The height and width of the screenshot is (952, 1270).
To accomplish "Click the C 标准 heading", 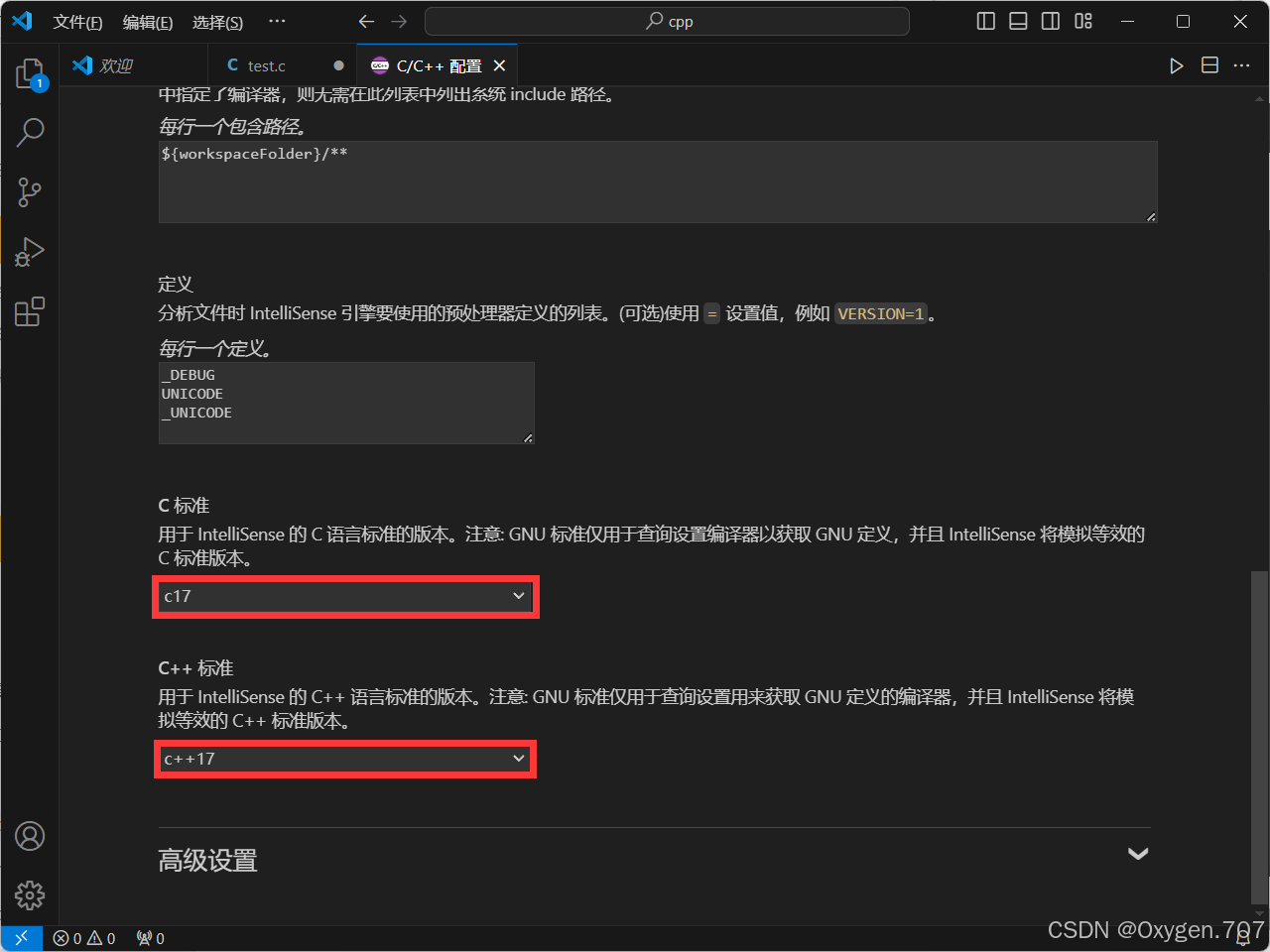I will tap(184, 506).
